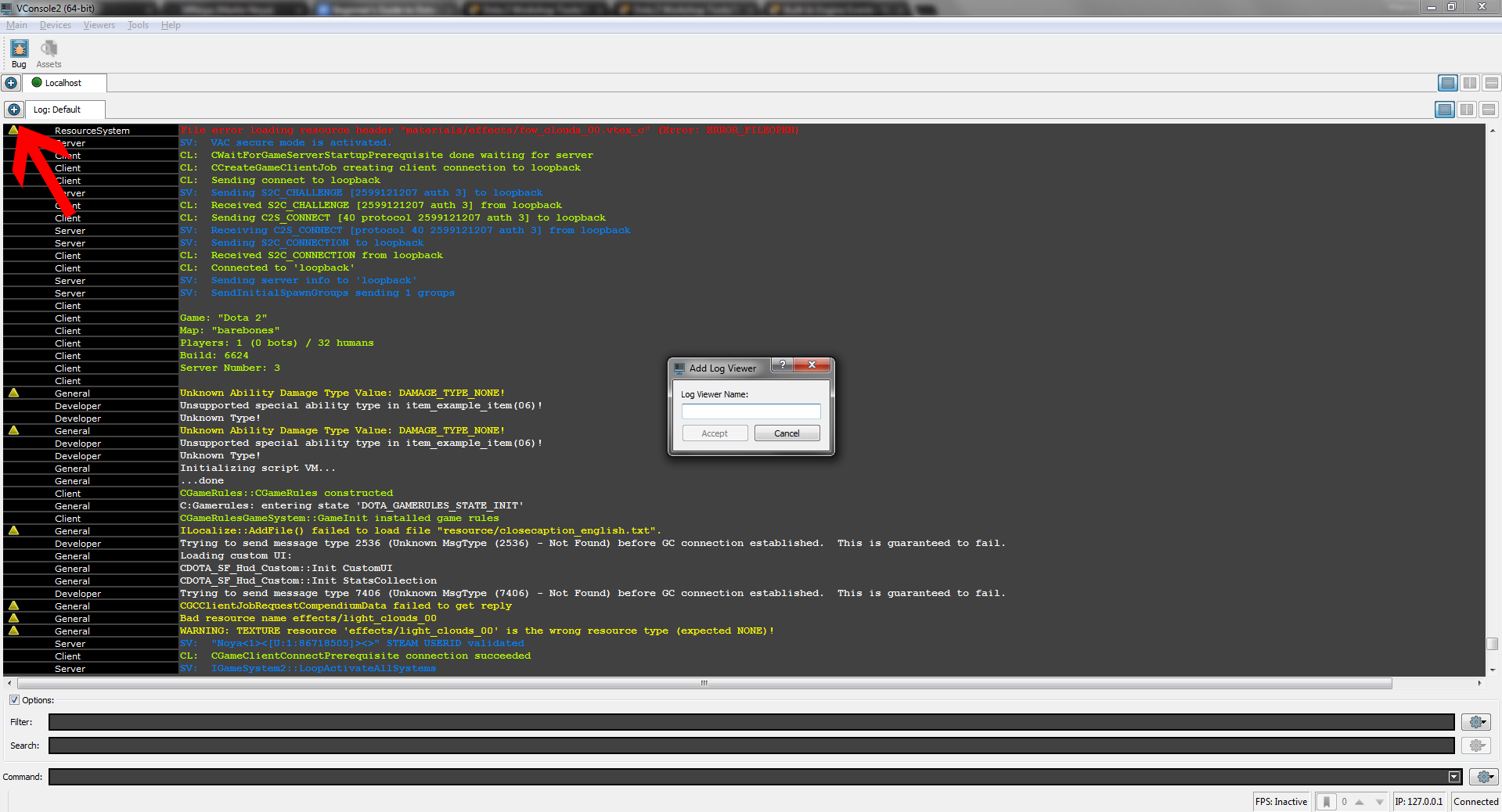
Task: Open the Filter gear settings dropdown
Action: point(1476,722)
